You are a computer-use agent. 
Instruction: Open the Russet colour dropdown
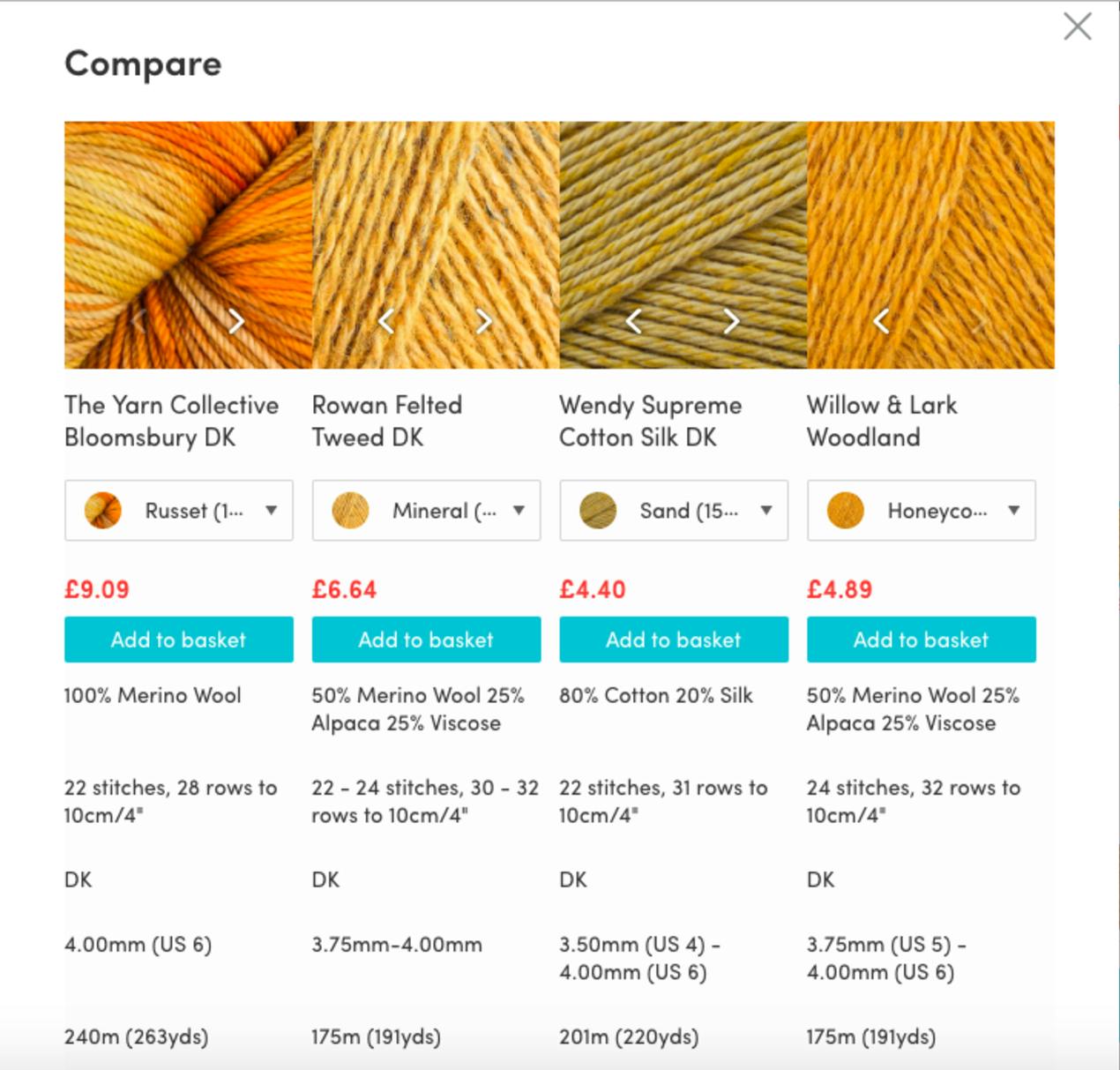point(179,511)
